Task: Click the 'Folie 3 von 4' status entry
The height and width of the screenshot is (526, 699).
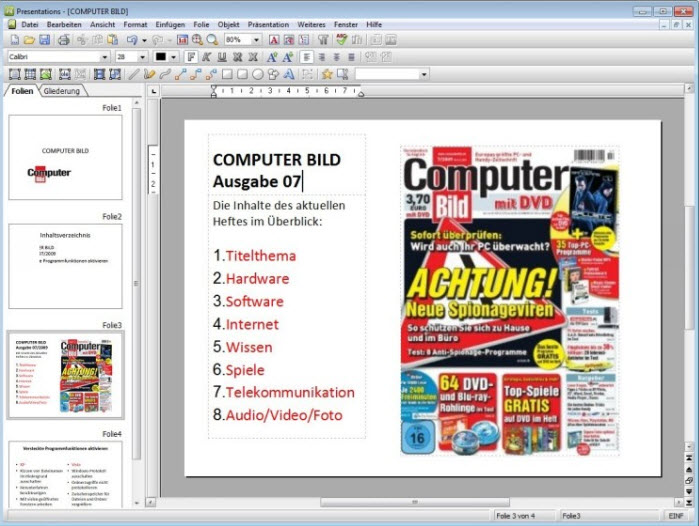Action: [x=515, y=516]
